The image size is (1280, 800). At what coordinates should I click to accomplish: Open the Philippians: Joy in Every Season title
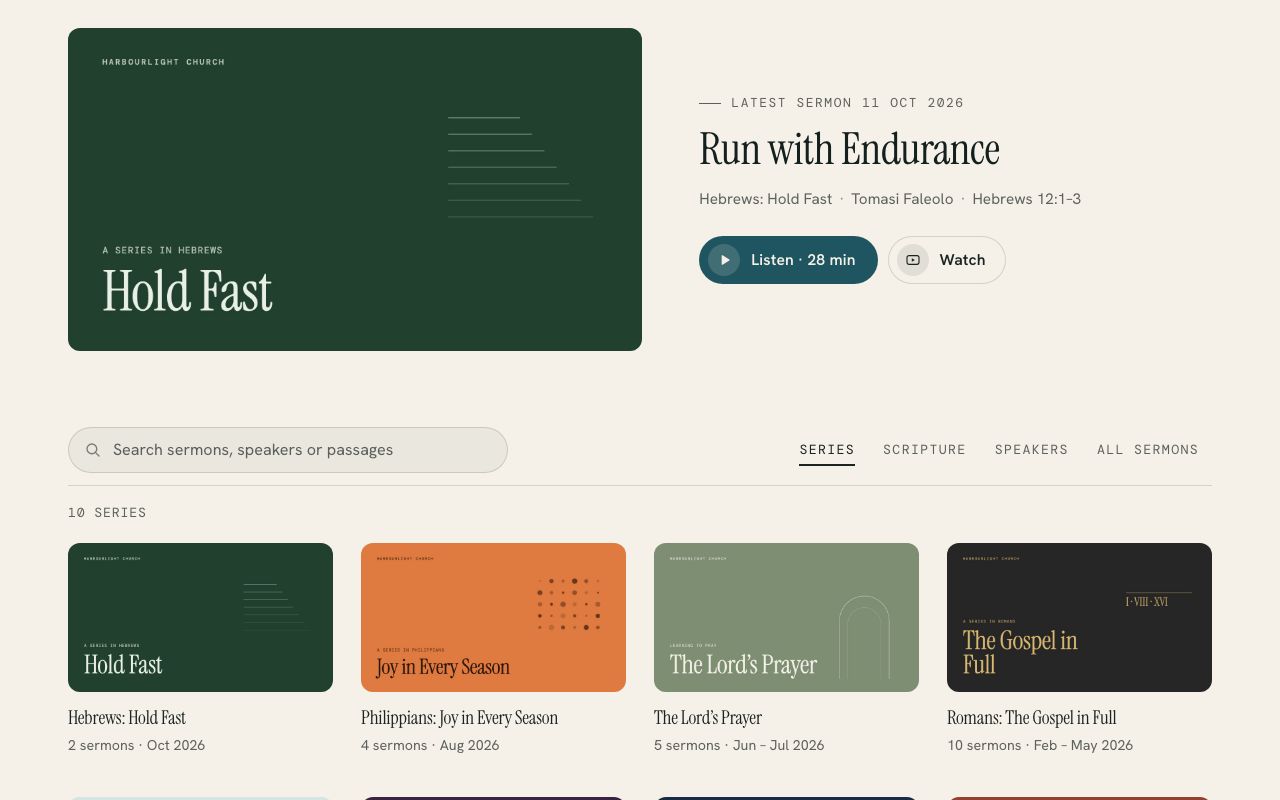pyautogui.click(x=459, y=718)
